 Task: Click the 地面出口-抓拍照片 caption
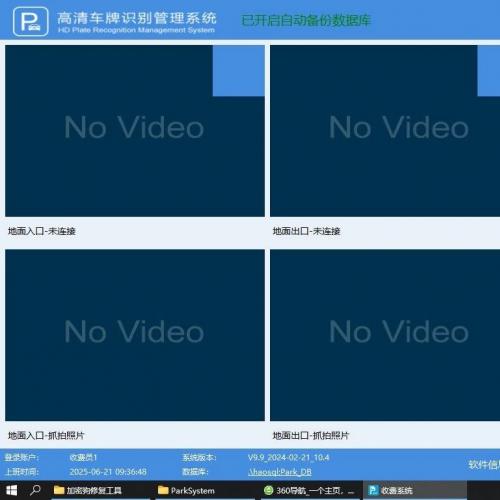[x=311, y=435]
